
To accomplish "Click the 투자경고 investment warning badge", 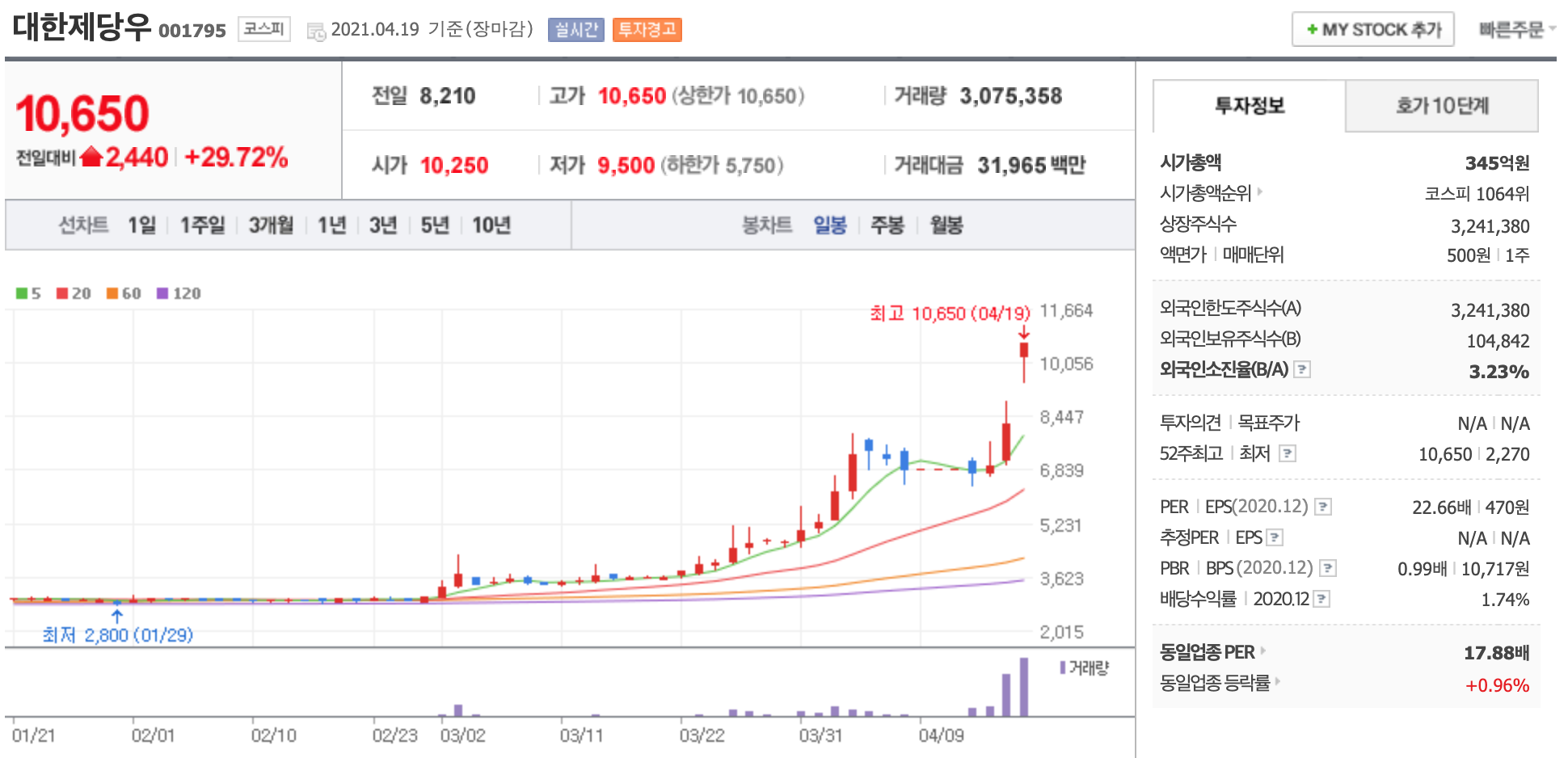I will 647,30.
